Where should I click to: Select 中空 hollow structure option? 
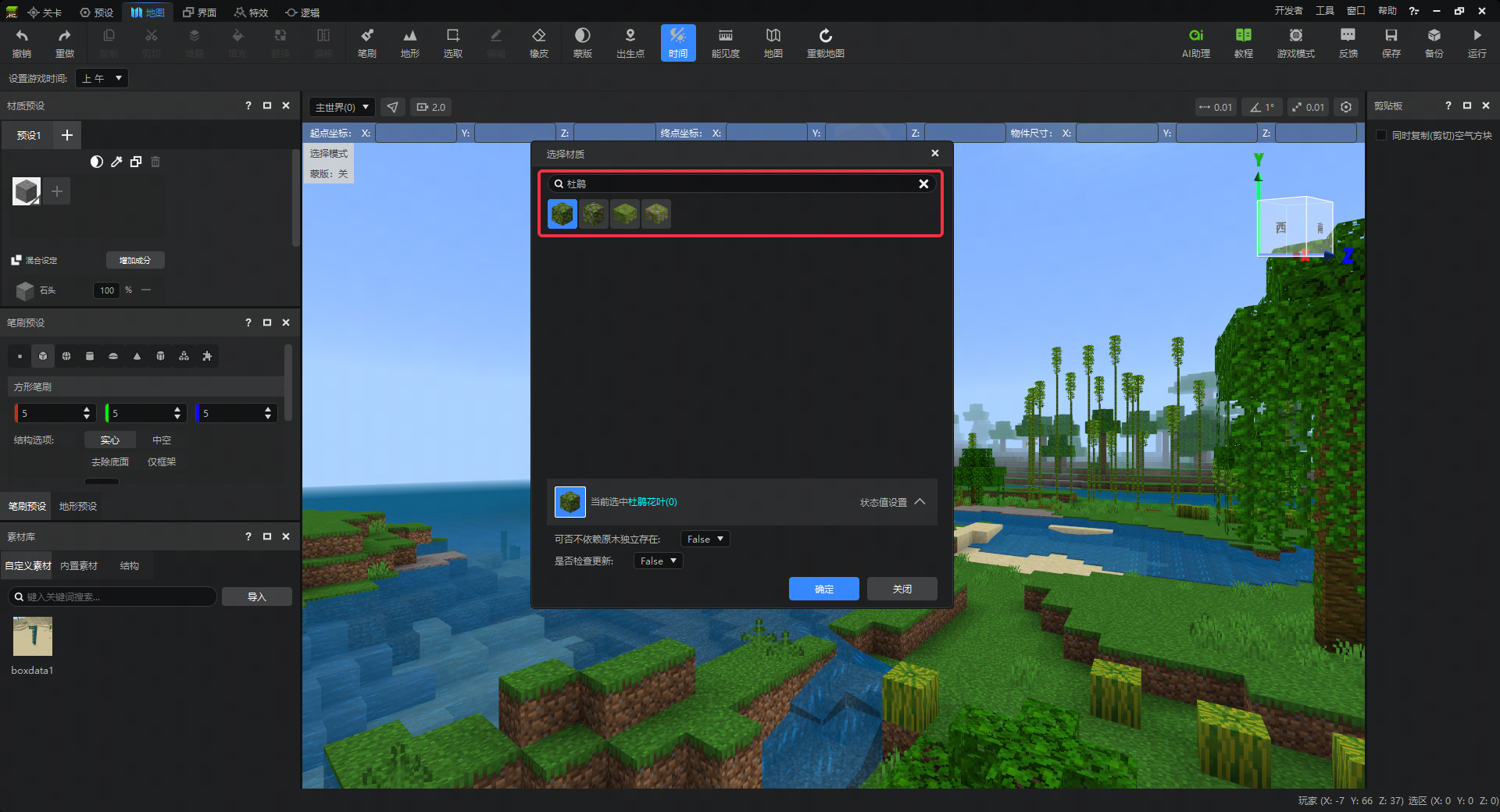coord(162,440)
